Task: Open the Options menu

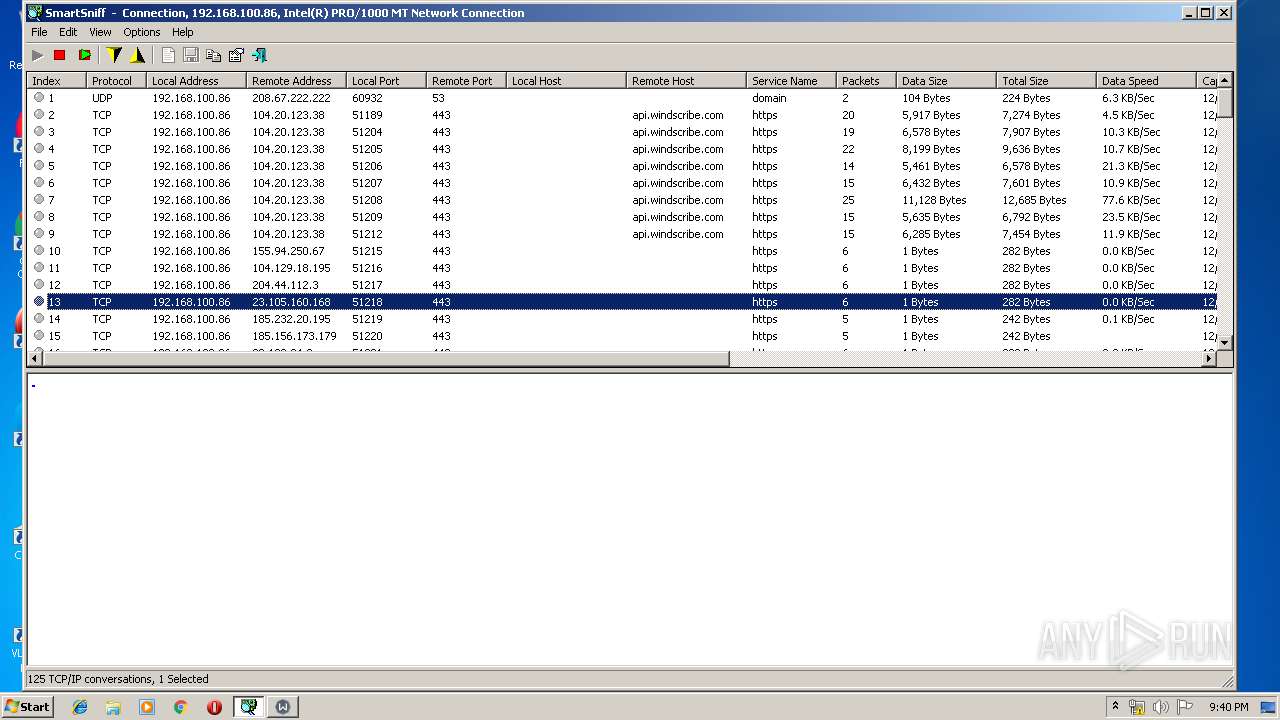Action: tap(142, 32)
